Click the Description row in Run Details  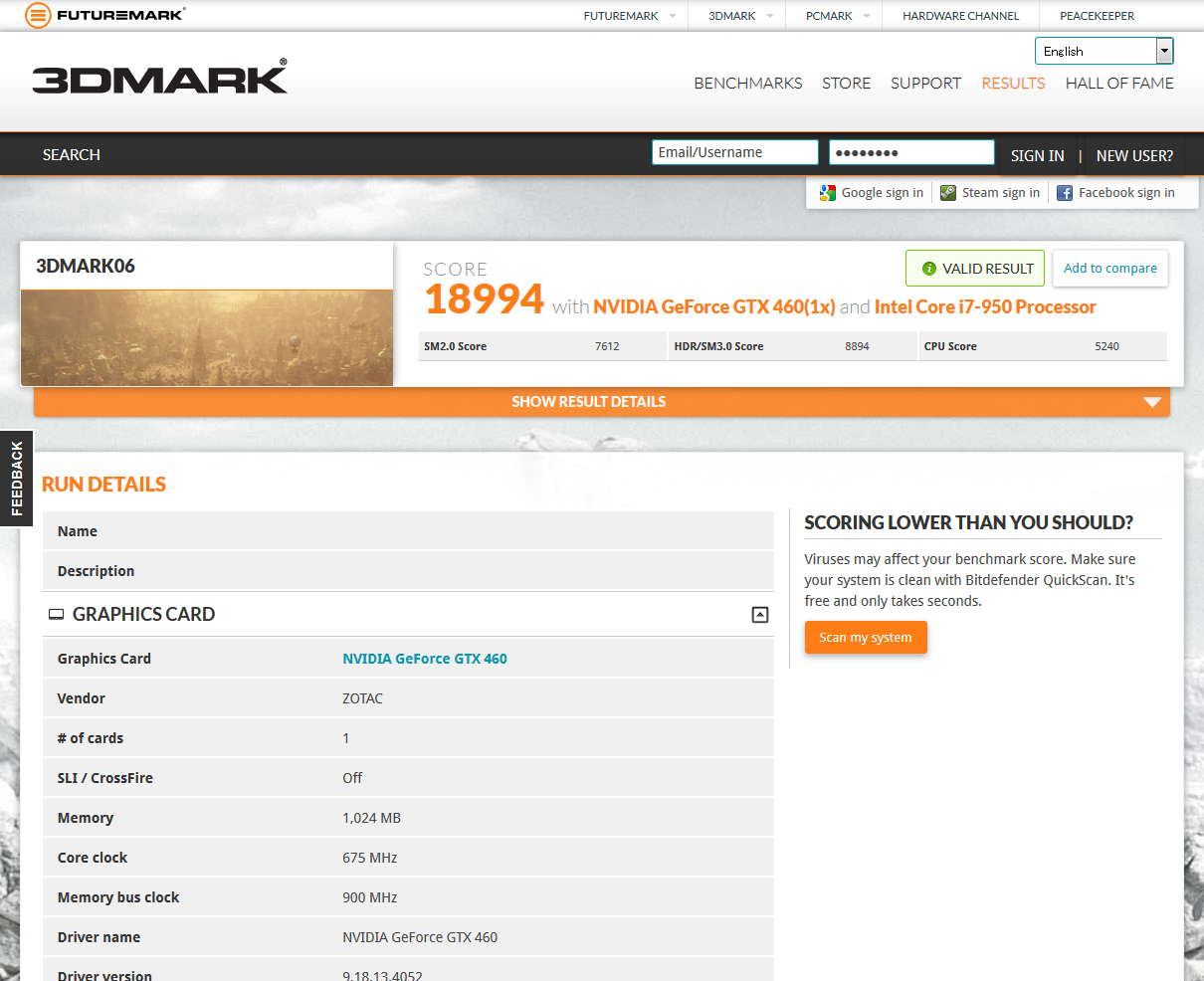(408, 571)
